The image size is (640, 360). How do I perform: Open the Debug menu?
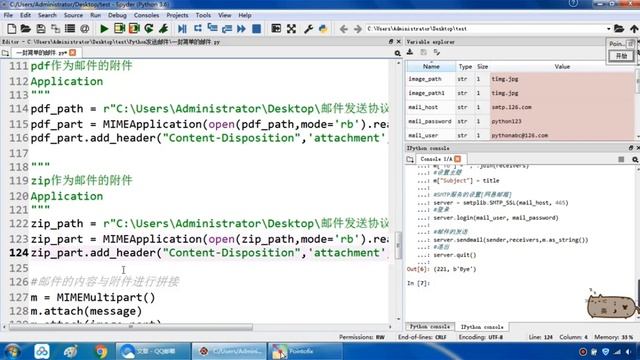[x=117, y=15]
